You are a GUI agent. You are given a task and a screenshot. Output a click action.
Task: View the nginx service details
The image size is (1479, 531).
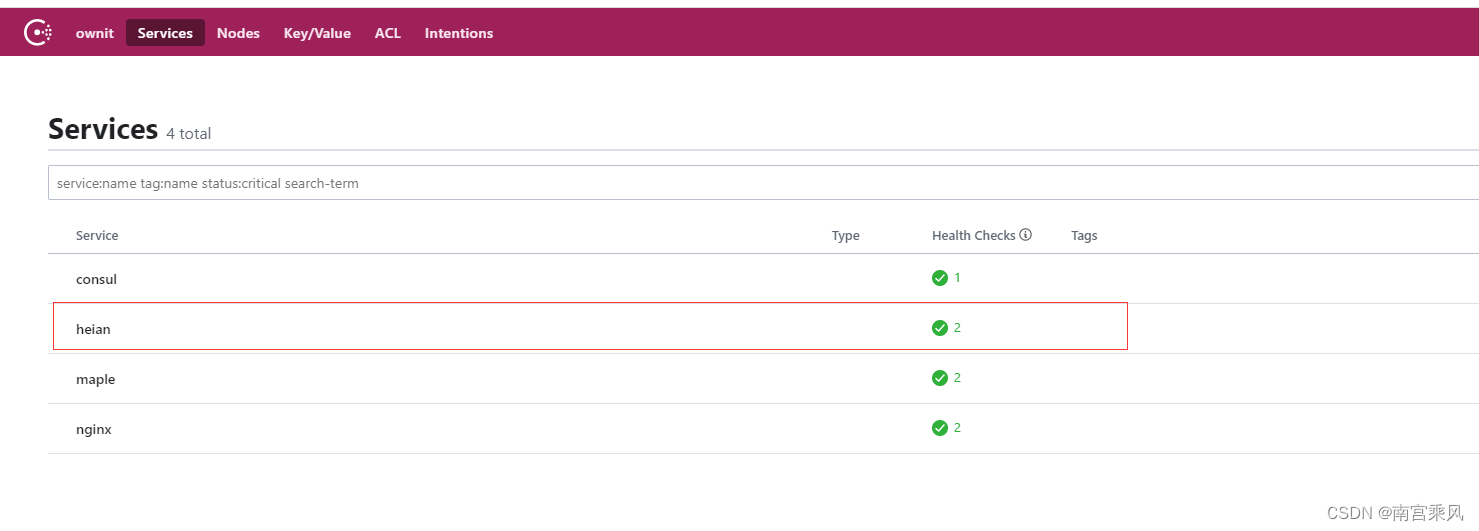93,429
